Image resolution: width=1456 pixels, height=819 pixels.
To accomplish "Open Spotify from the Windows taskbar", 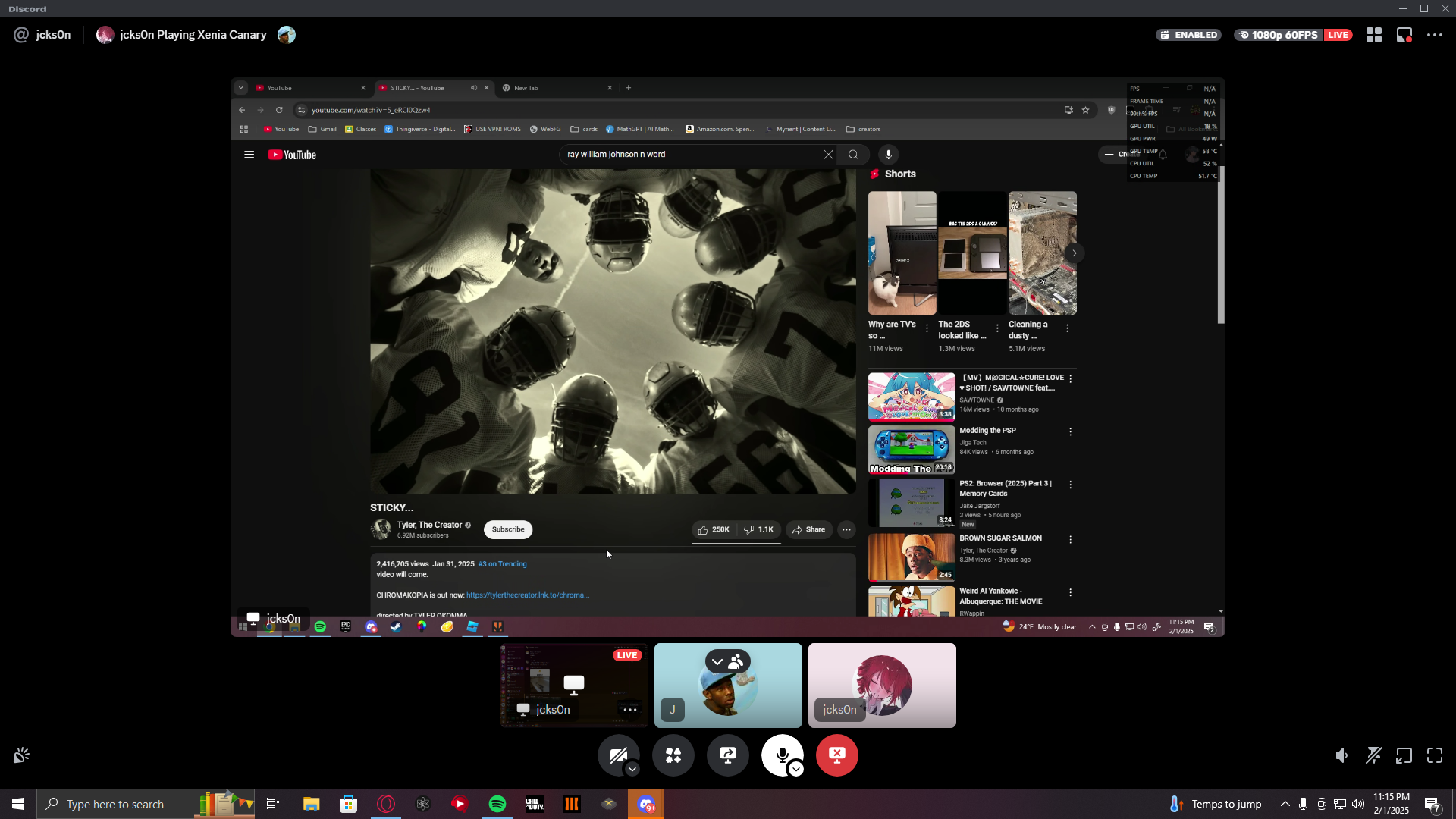I will [x=497, y=804].
